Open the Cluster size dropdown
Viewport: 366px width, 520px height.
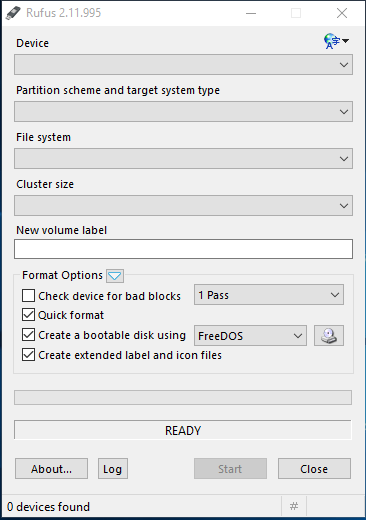point(183,206)
